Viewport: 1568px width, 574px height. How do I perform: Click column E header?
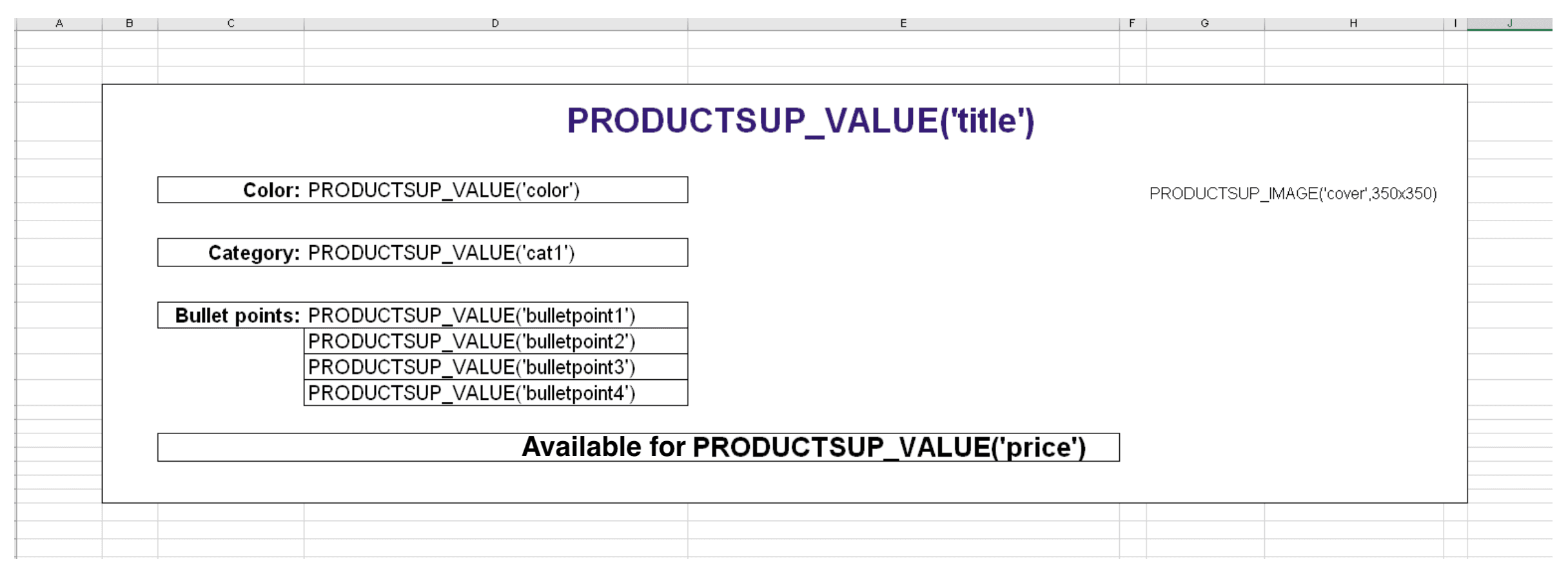(903, 24)
